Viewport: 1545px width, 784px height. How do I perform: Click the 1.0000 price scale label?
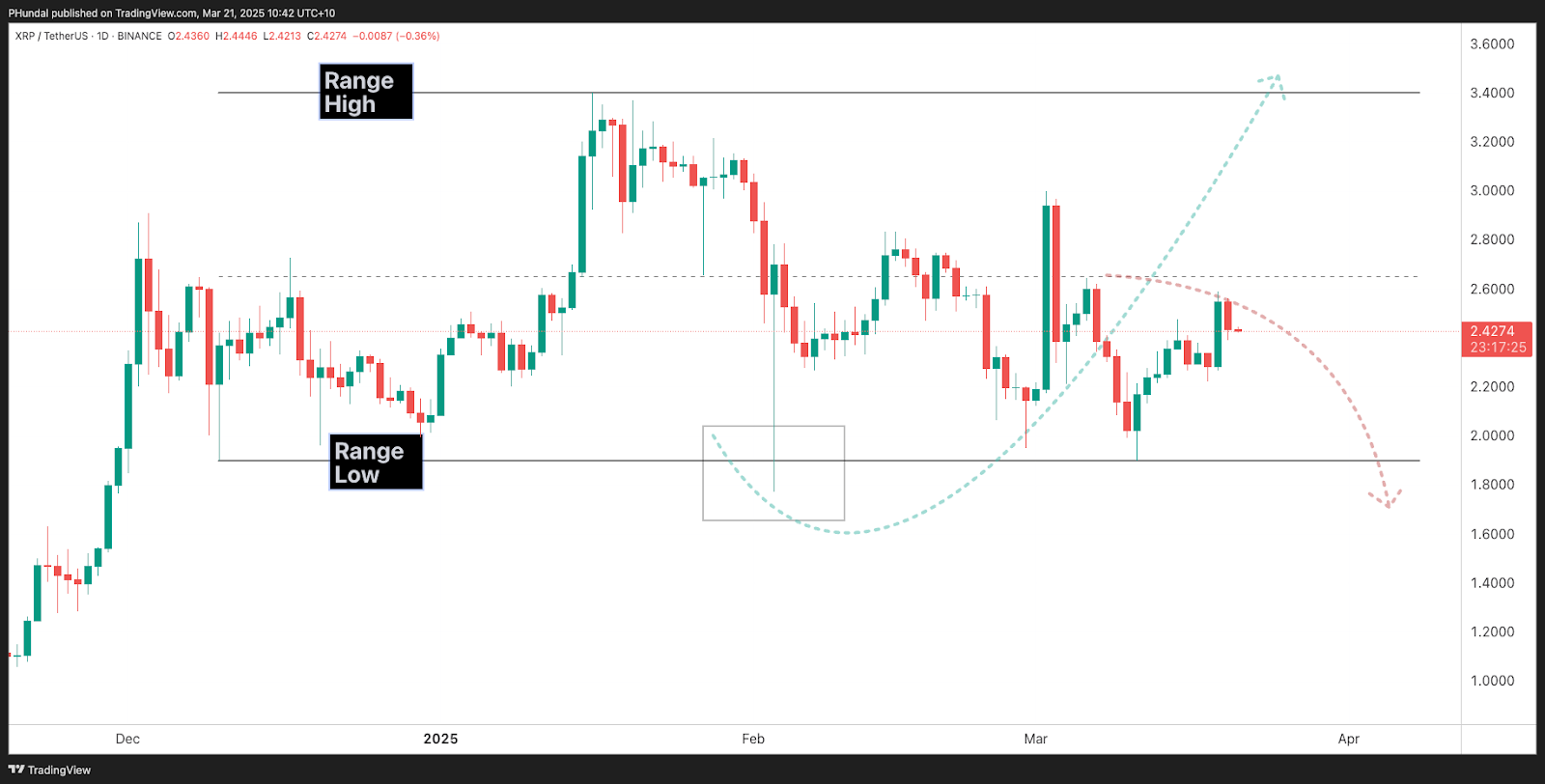tap(1492, 681)
